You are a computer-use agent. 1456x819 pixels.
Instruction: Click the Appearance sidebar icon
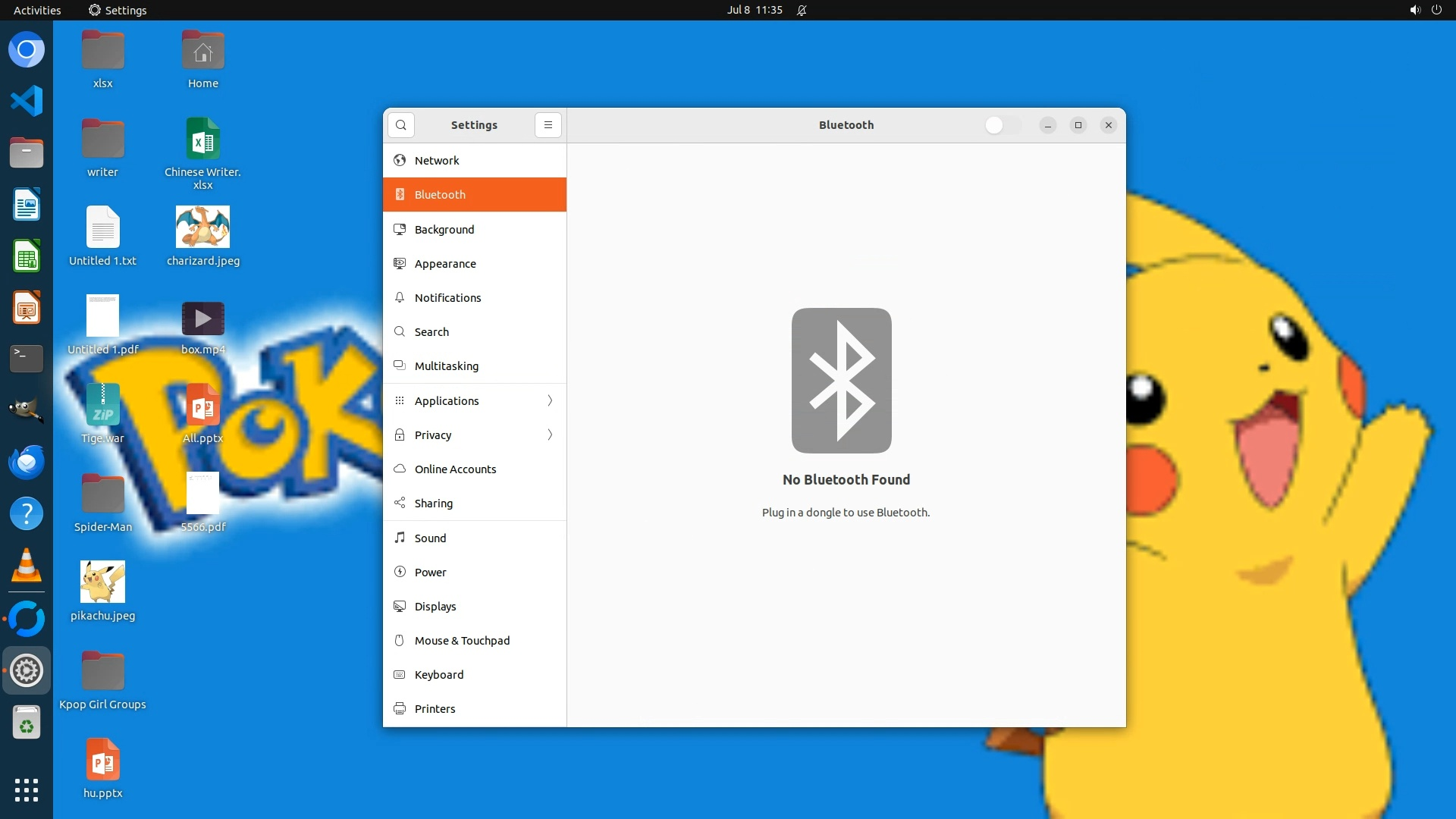pos(400,263)
